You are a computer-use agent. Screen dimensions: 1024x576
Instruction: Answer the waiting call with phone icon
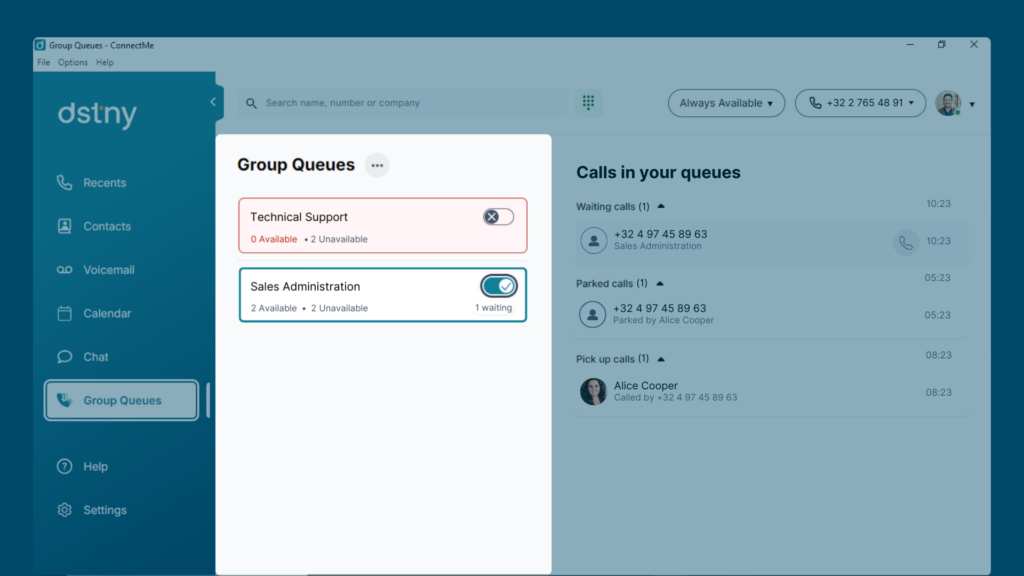point(906,242)
